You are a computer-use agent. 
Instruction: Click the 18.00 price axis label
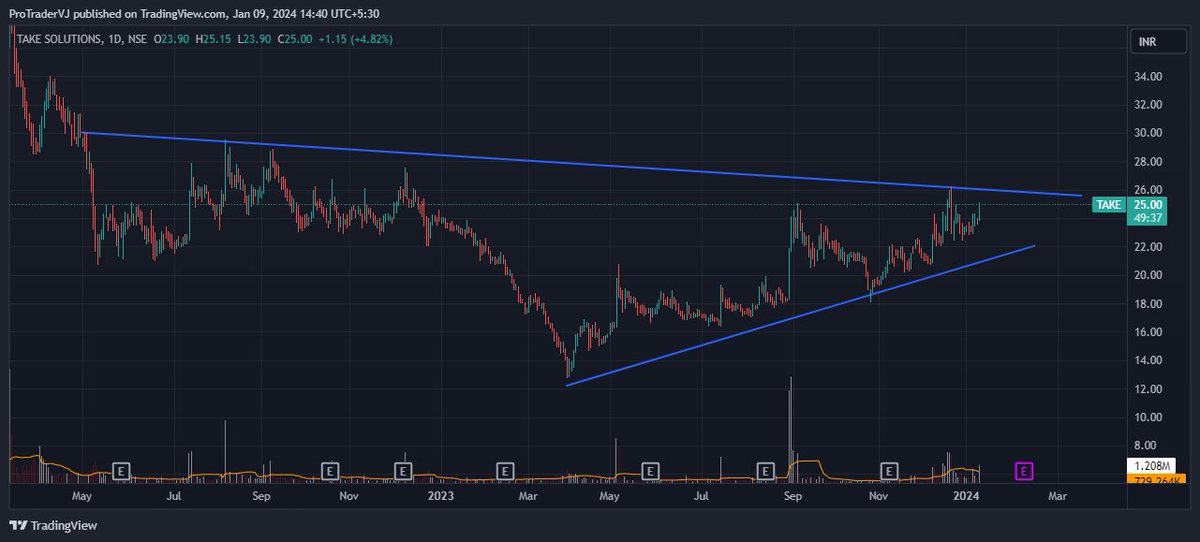point(1146,304)
